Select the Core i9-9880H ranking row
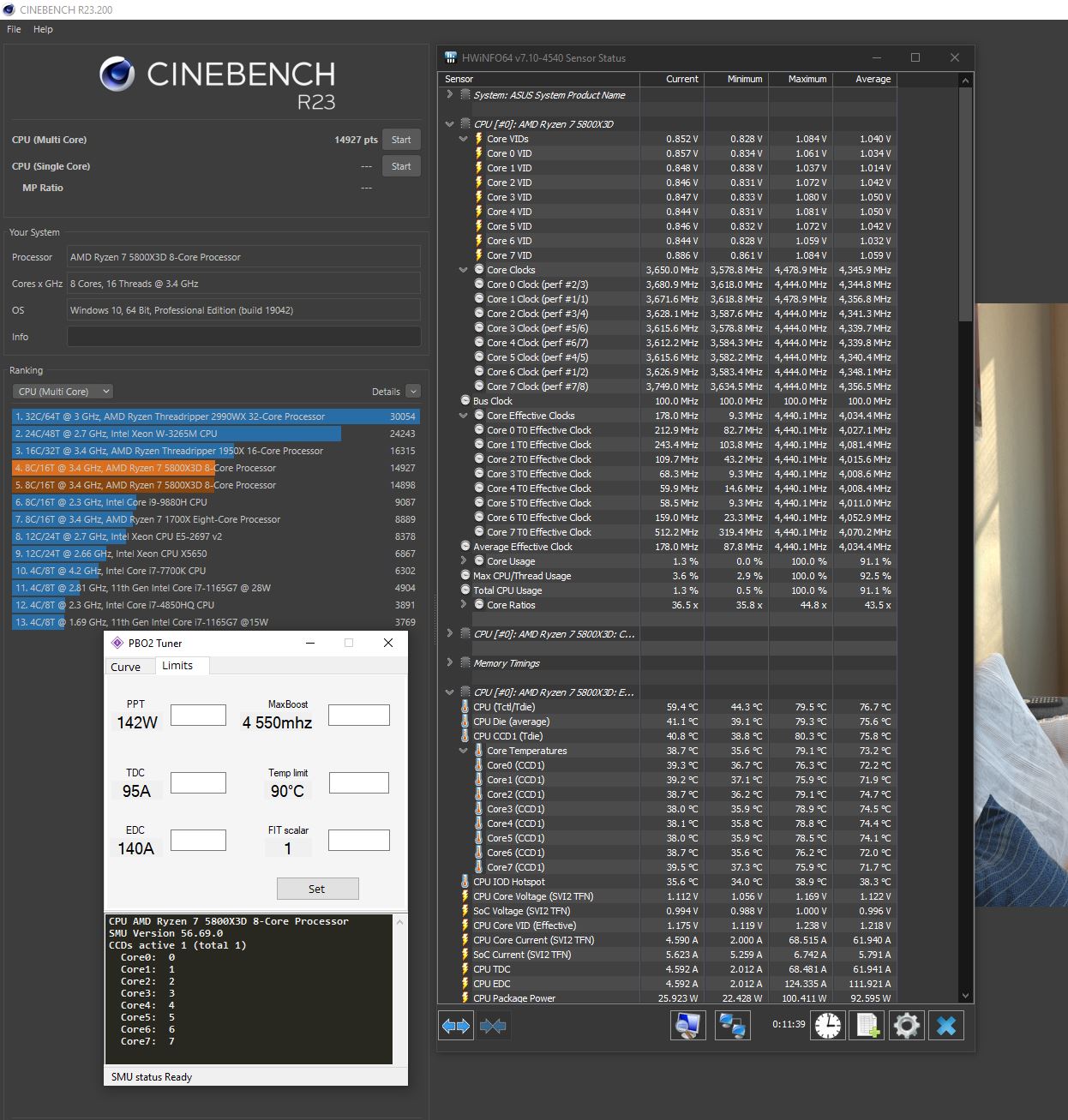The height and width of the screenshot is (1120, 1068). point(215,502)
